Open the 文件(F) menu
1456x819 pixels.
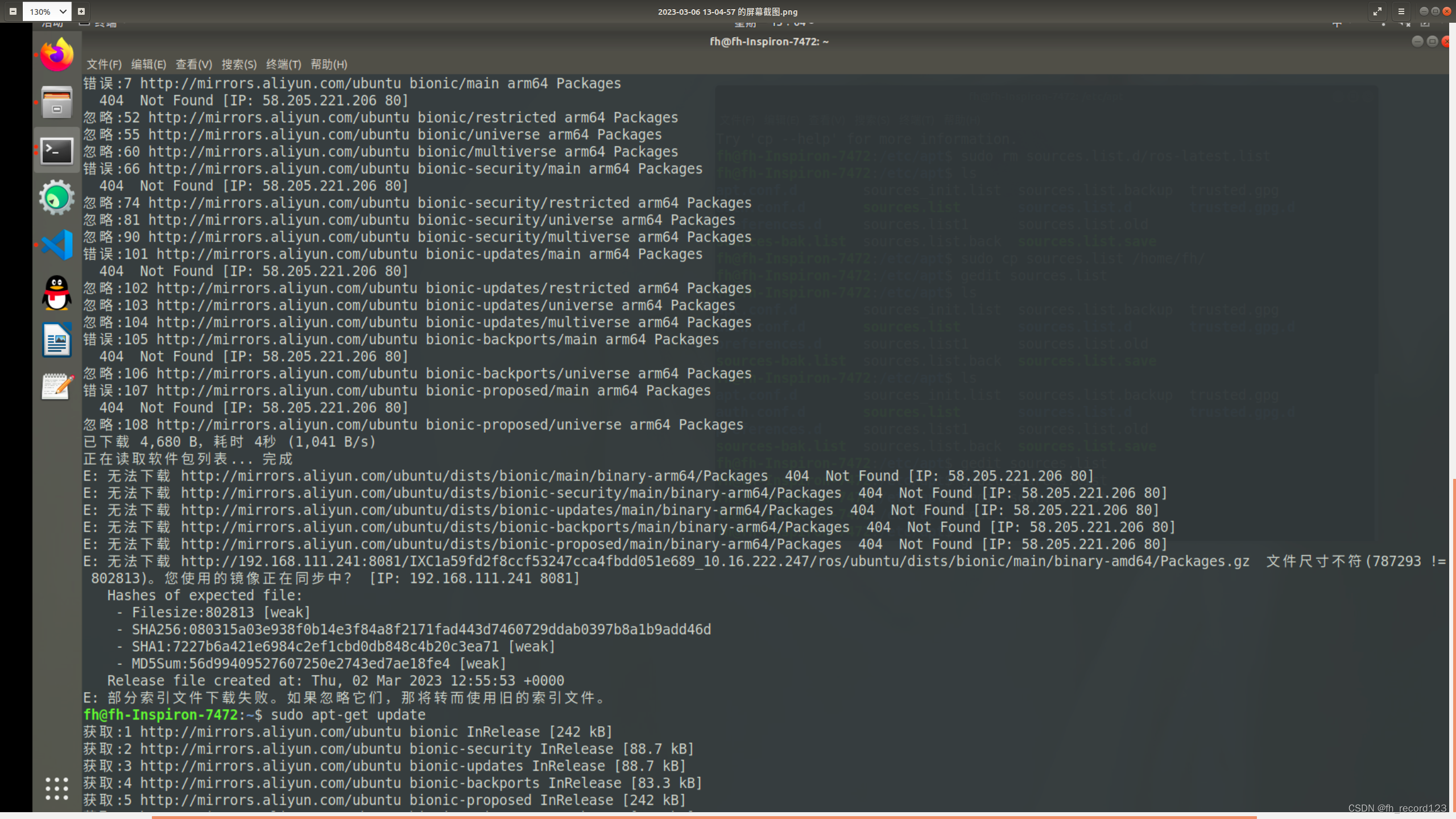pyautogui.click(x=104, y=64)
